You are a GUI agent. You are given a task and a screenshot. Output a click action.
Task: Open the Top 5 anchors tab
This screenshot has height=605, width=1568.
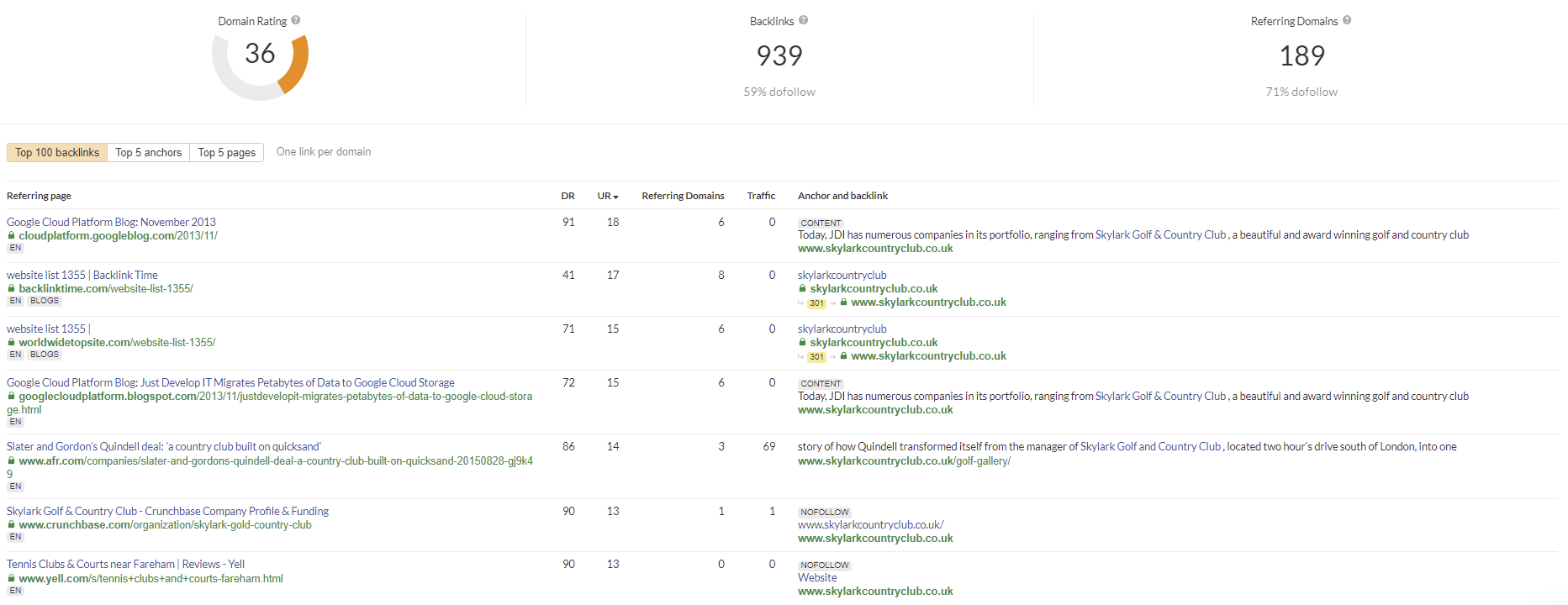[x=148, y=152]
